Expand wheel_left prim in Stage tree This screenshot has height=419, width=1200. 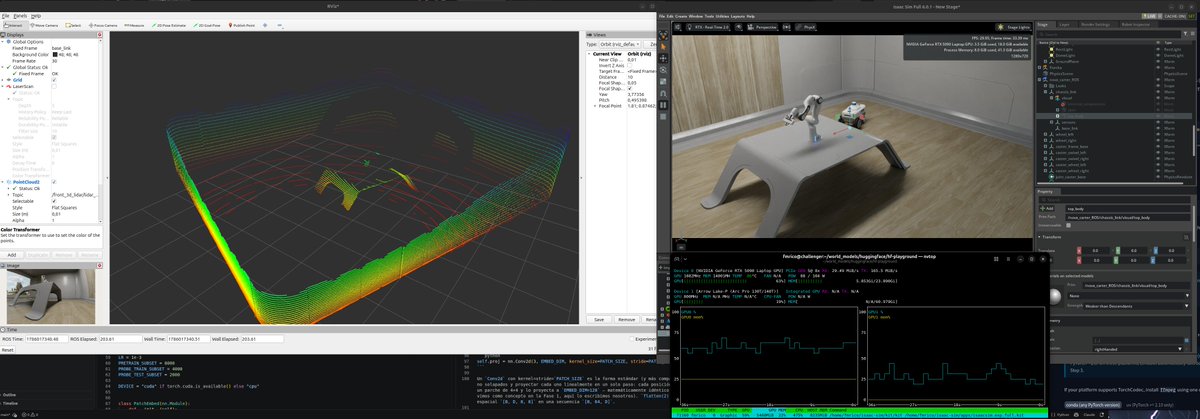coord(1045,134)
